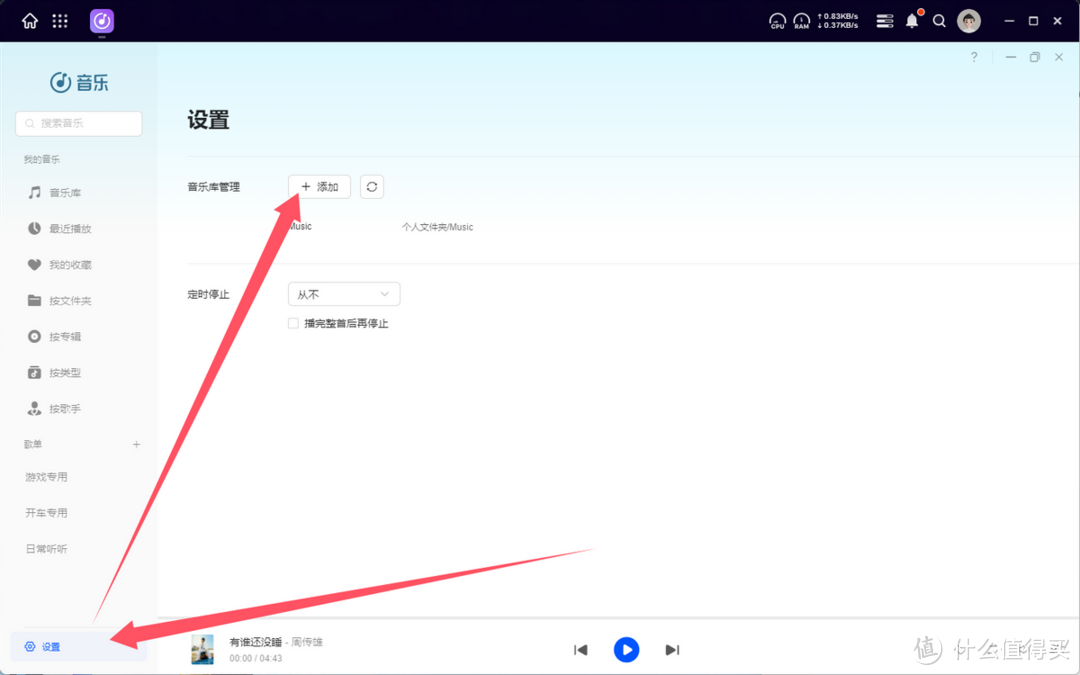Open Recently Played (最近播放)
The width and height of the screenshot is (1080, 675).
[x=65, y=228]
